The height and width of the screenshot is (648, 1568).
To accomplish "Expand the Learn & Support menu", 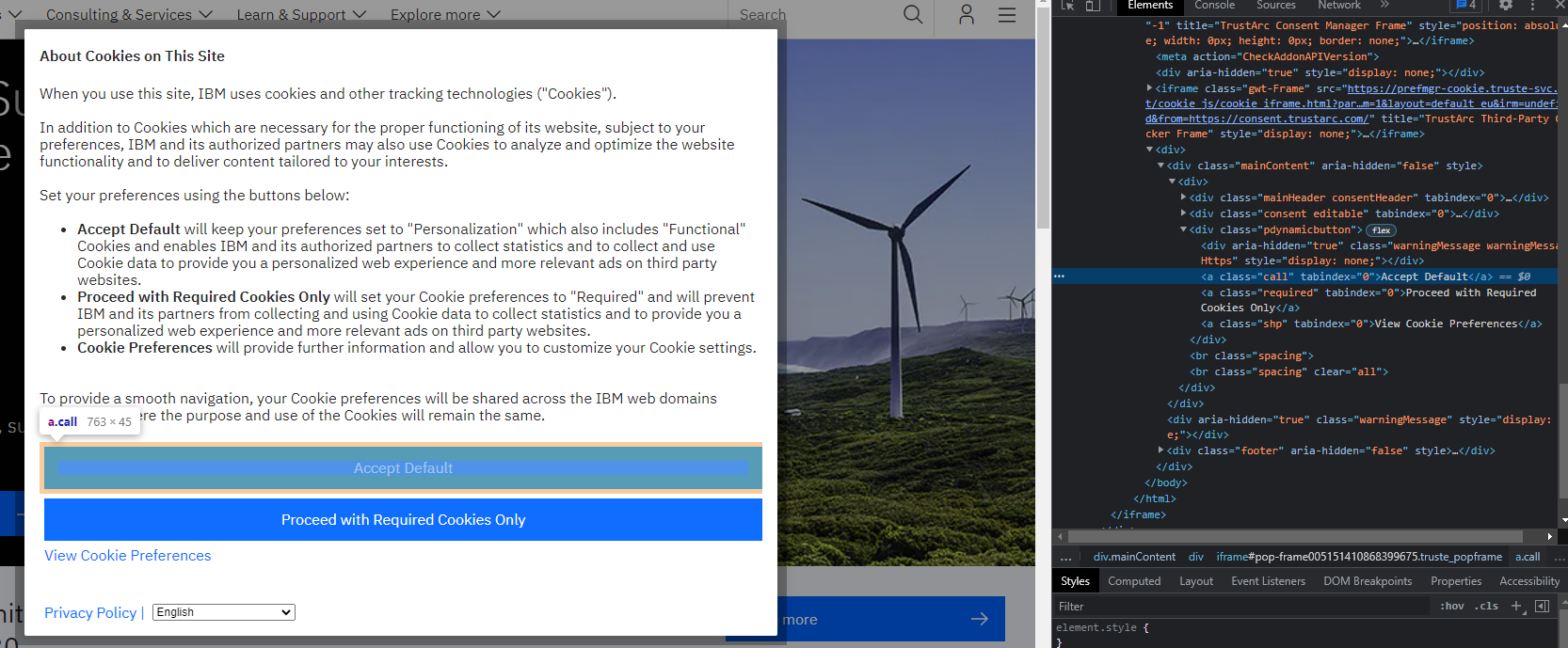I will [301, 15].
